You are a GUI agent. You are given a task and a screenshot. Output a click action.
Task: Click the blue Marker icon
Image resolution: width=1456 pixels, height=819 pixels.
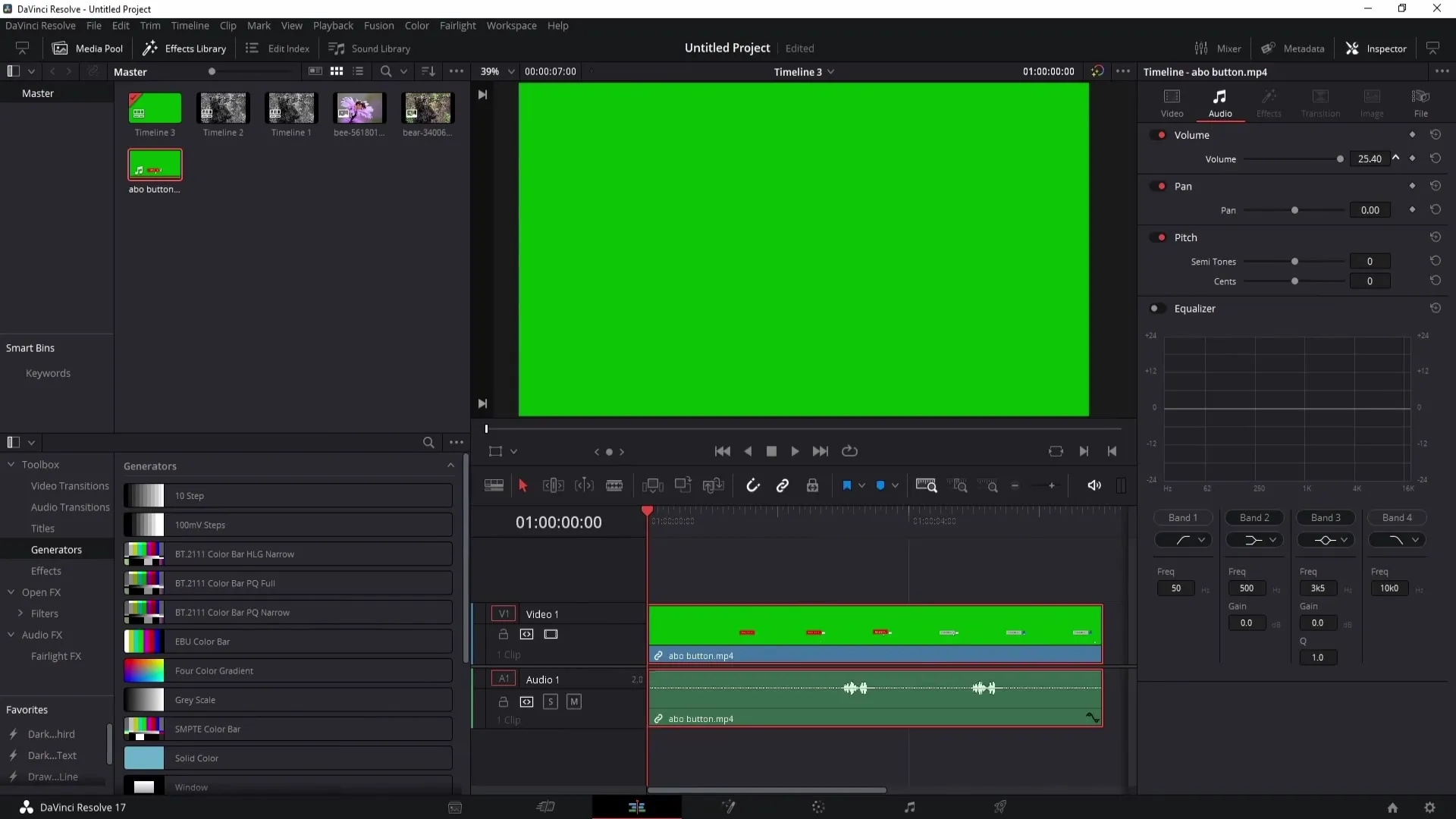[880, 486]
